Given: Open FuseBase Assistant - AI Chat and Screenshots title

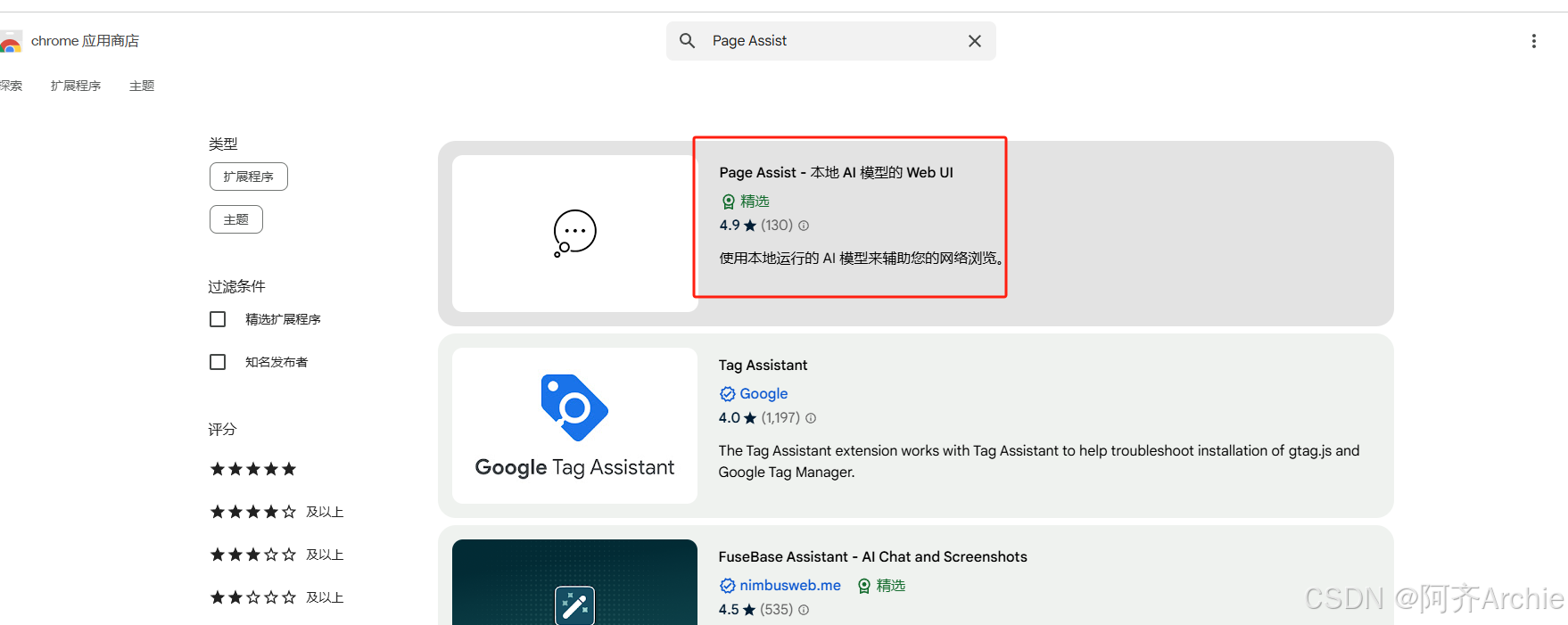Looking at the screenshot, I should click(873, 557).
